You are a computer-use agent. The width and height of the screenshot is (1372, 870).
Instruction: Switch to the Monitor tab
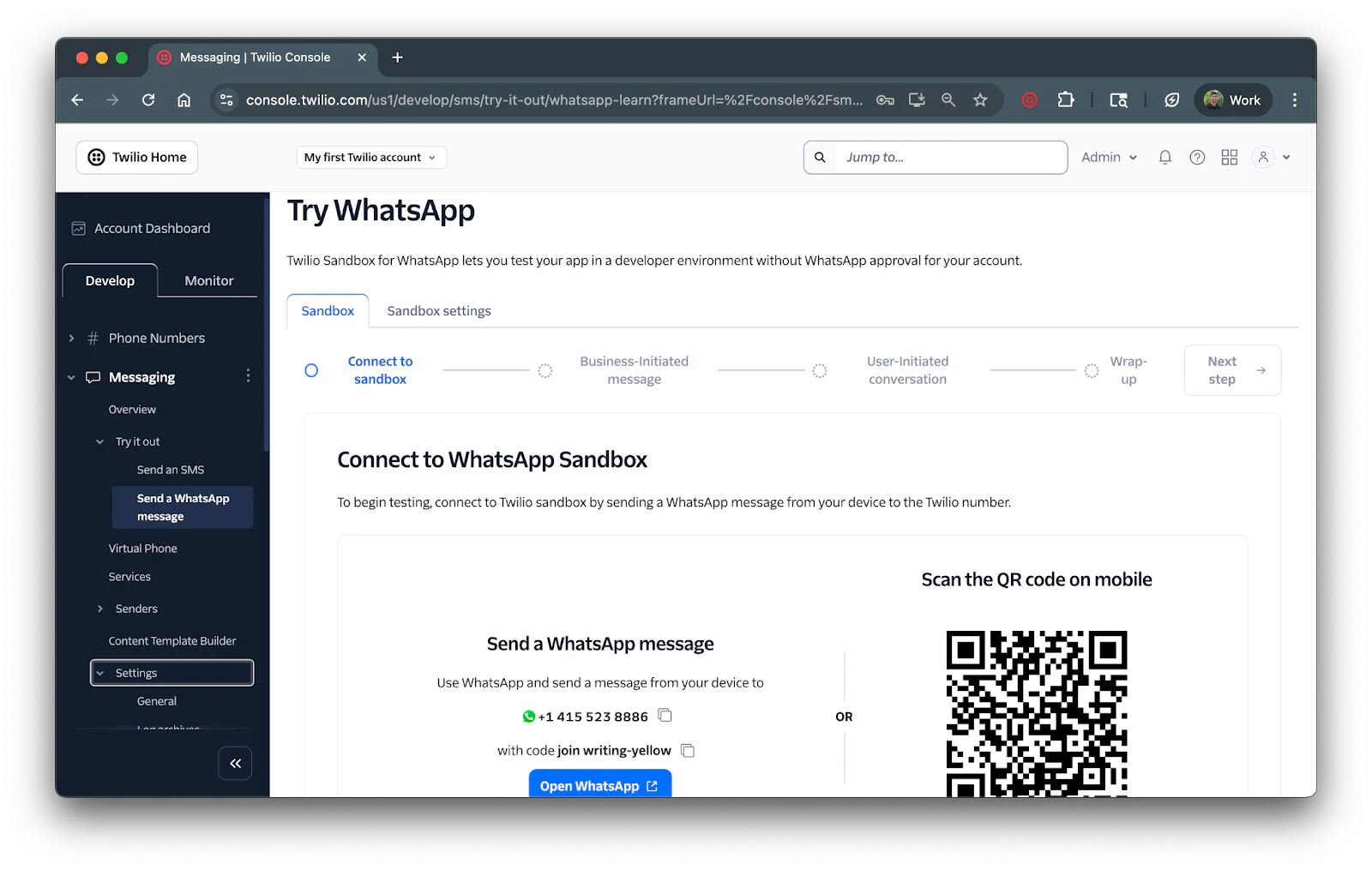[208, 280]
